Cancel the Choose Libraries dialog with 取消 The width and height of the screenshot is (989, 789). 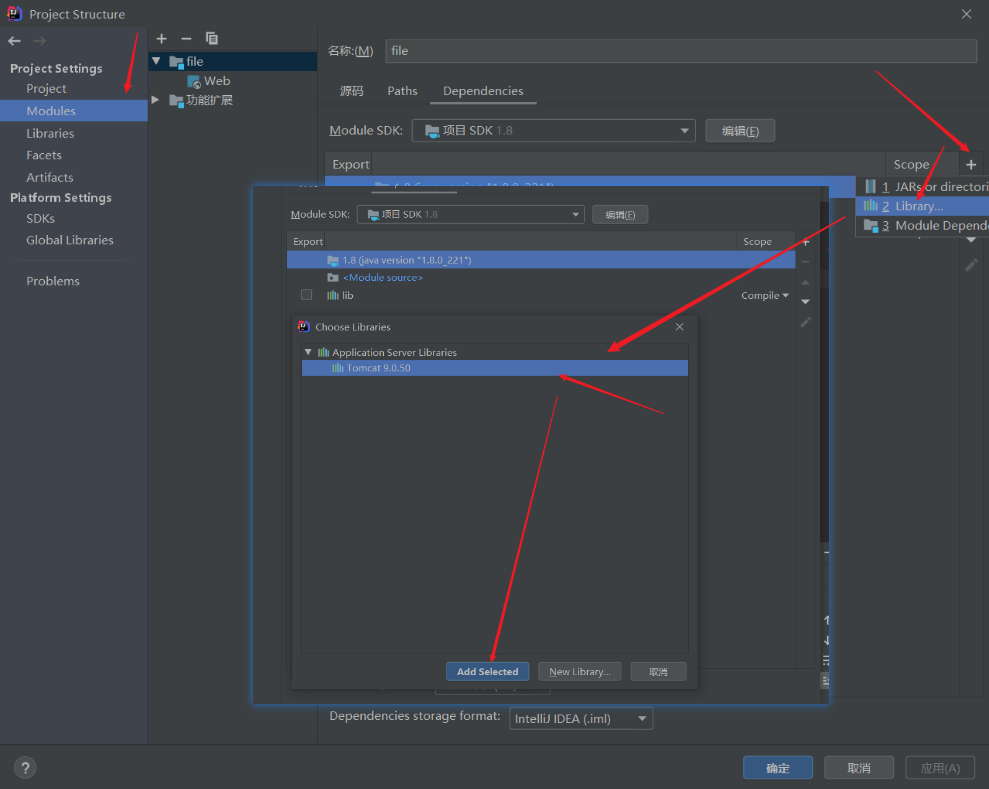pos(658,672)
